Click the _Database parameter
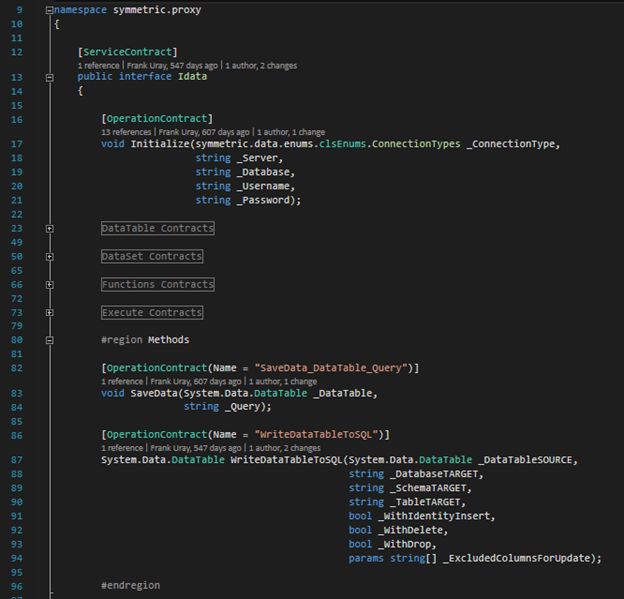Screen dimensions: 624x599 pos(263,172)
